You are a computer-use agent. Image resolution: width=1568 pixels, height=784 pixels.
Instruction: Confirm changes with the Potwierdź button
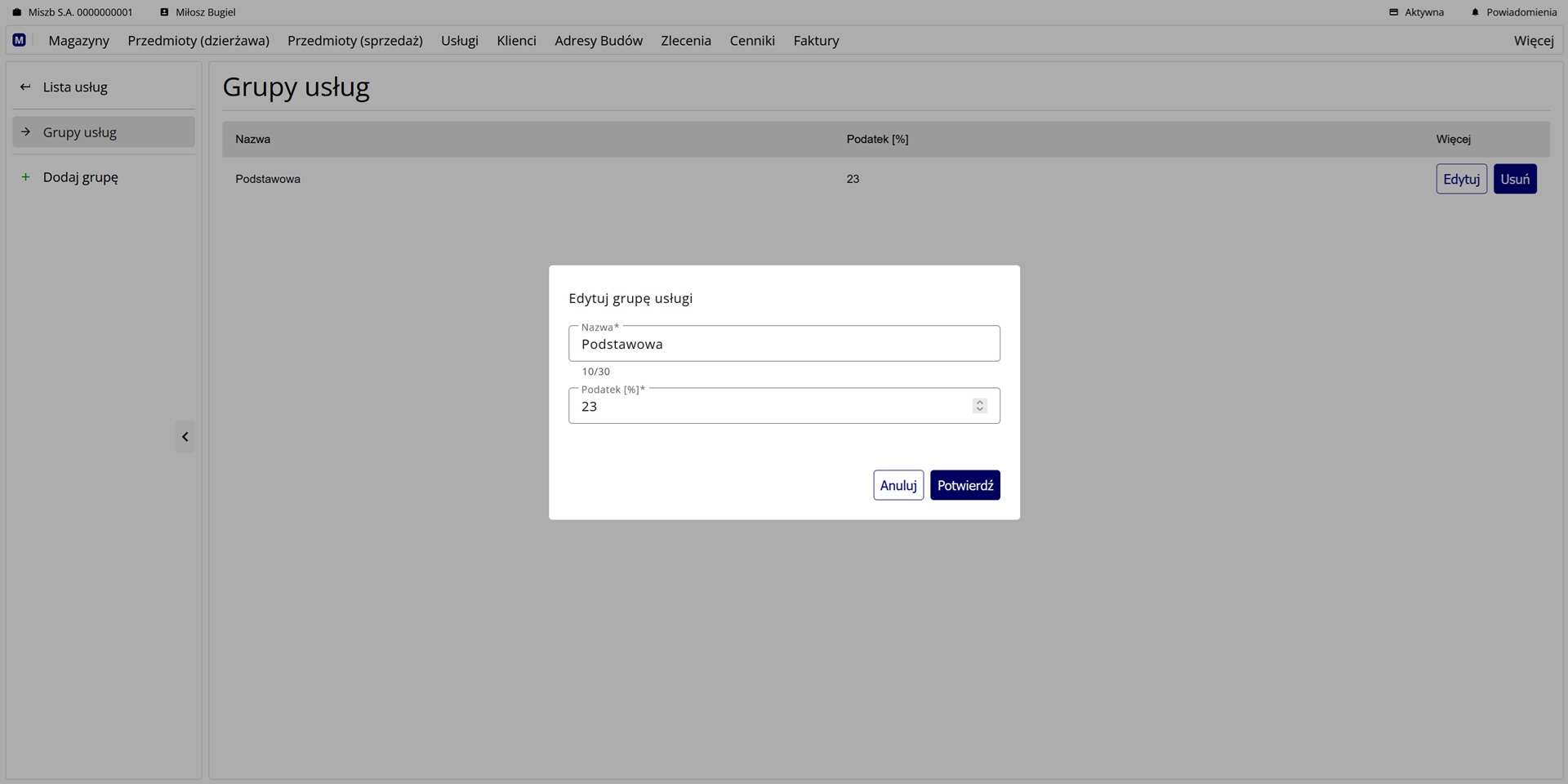[x=964, y=485]
